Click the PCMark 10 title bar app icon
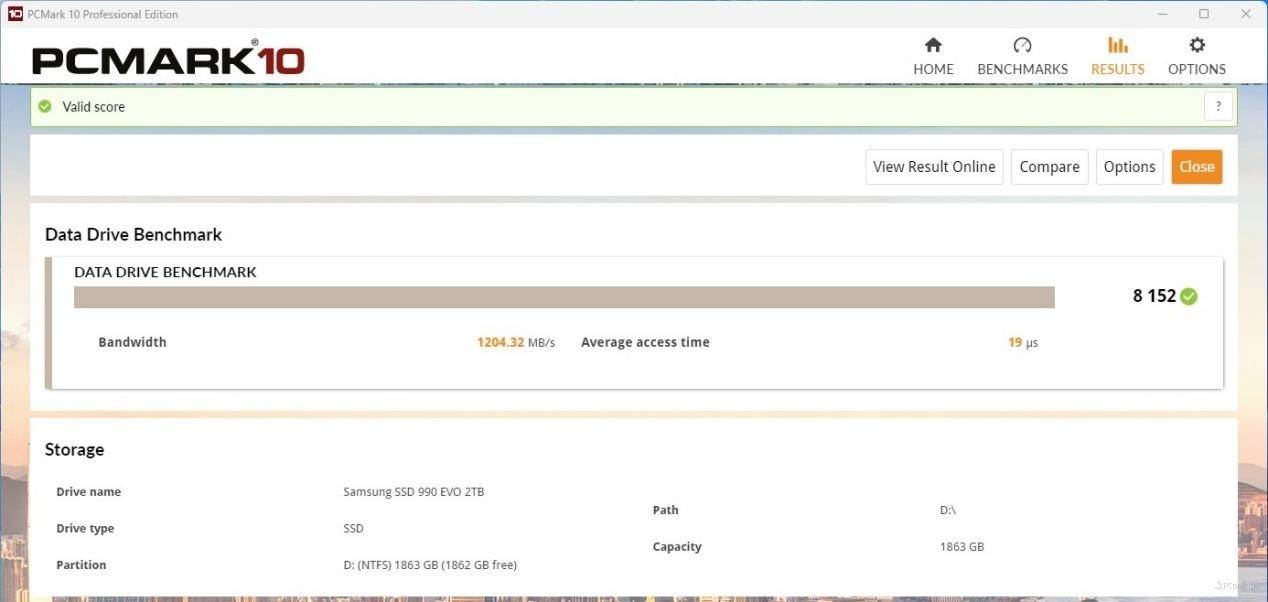 pyautogui.click(x=14, y=14)
